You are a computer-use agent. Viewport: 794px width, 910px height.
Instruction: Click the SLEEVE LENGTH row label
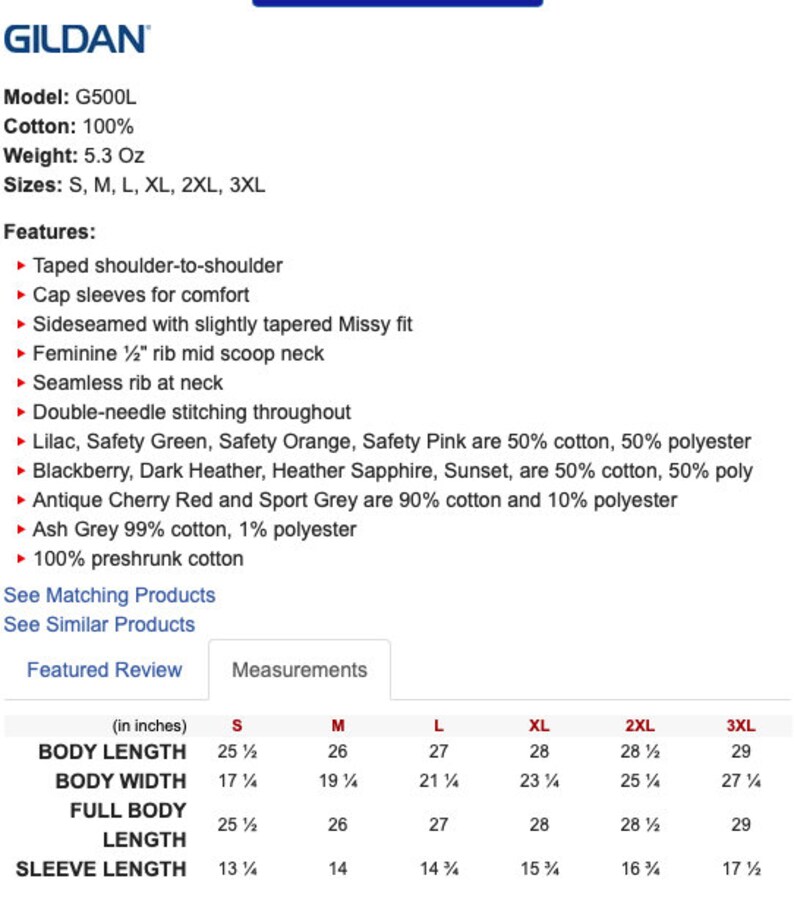point(101,869)
